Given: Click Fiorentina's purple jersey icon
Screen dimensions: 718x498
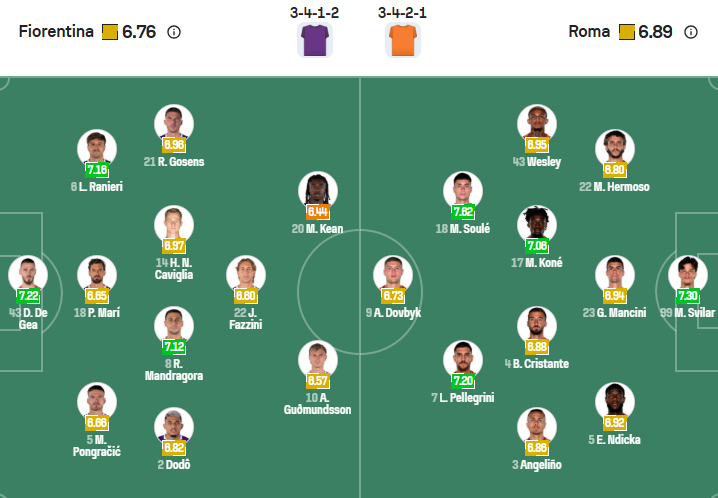Looking at the screenshot, I should 315,40.
